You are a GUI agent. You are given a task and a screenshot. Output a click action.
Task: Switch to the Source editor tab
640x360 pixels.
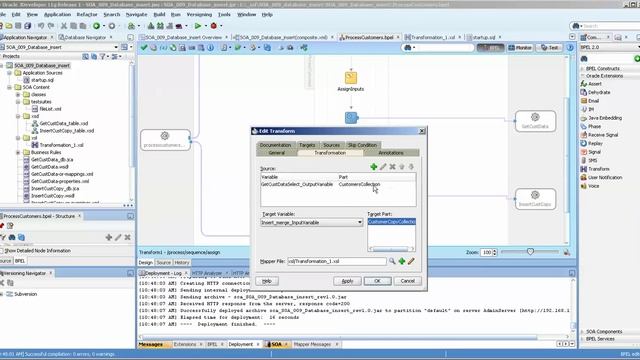click(x=163, y=262)
